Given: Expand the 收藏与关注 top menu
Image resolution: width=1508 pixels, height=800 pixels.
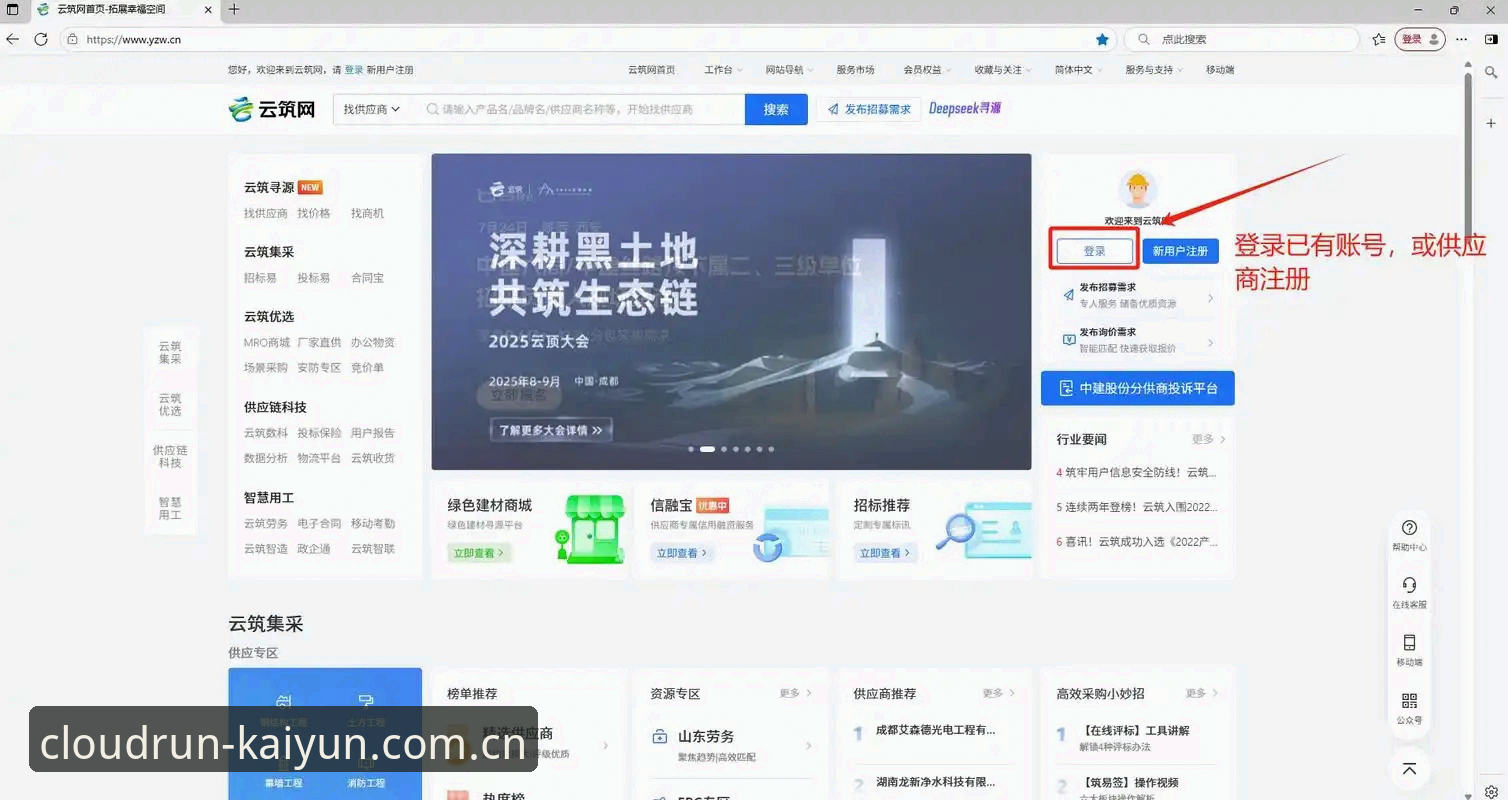Looking at the screenshot, I should [x=1004, y=70].
